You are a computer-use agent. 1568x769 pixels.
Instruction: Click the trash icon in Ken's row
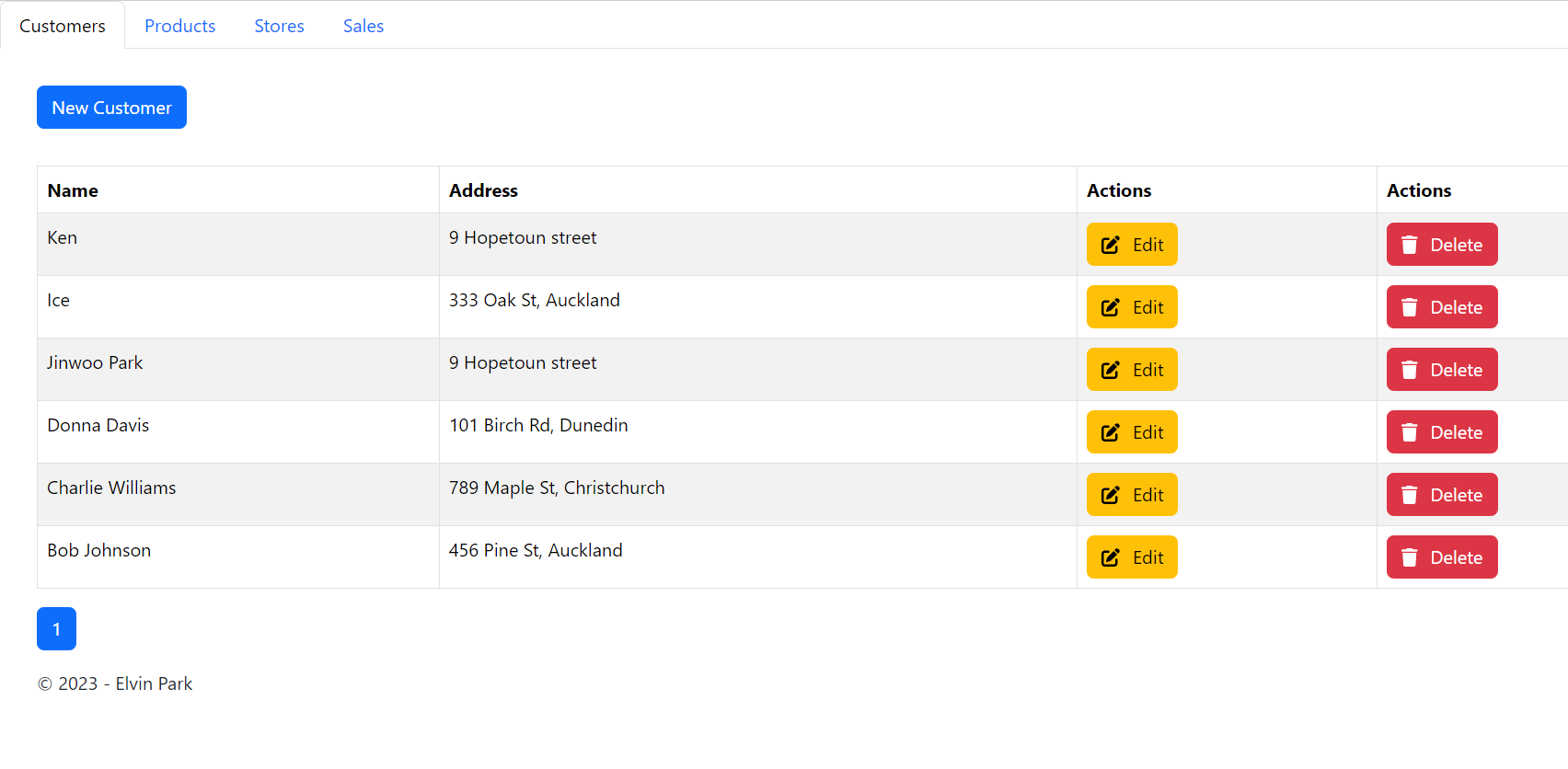[1409, 245]
